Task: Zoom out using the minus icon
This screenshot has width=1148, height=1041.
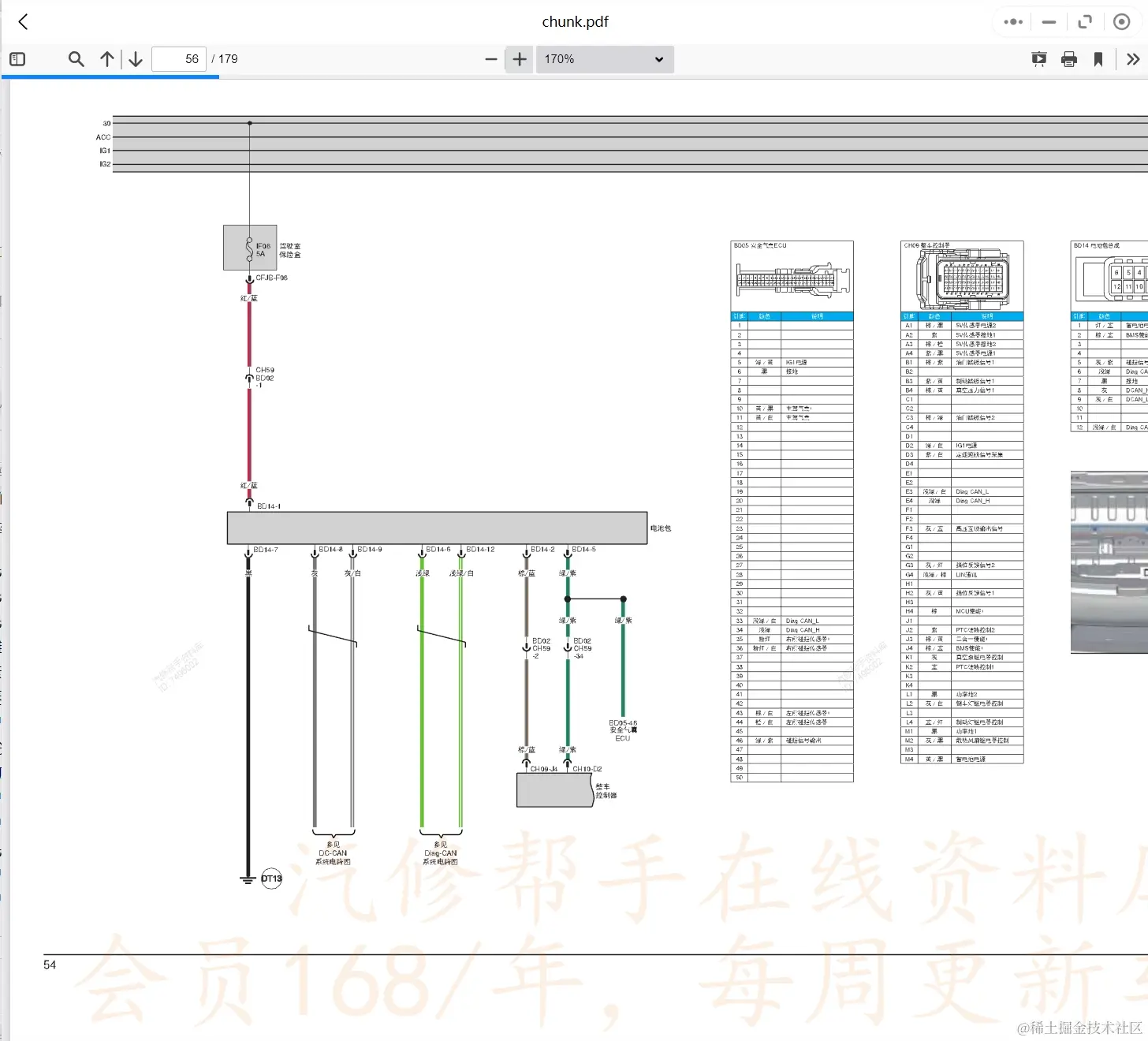Action: (491, 59)
